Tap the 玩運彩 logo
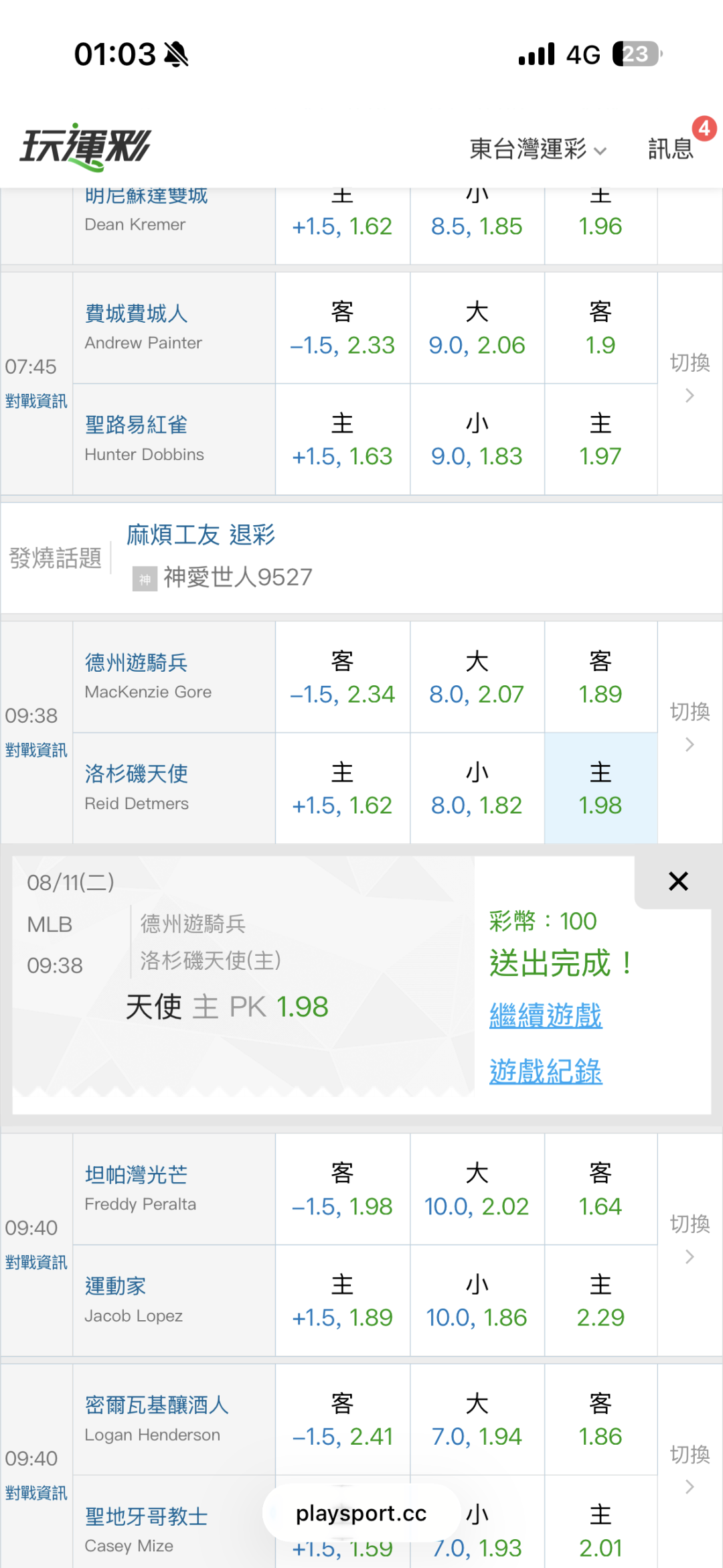The height and width of the screenshot is (1568, 723). pos(86,147)
